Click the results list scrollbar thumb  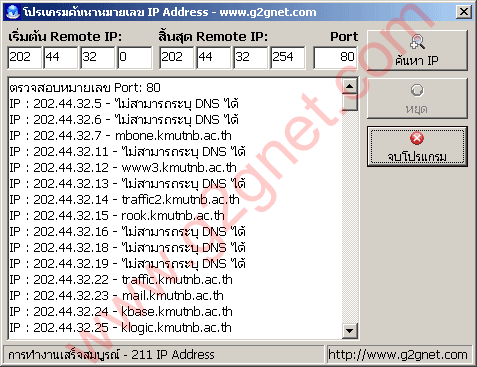350,102
